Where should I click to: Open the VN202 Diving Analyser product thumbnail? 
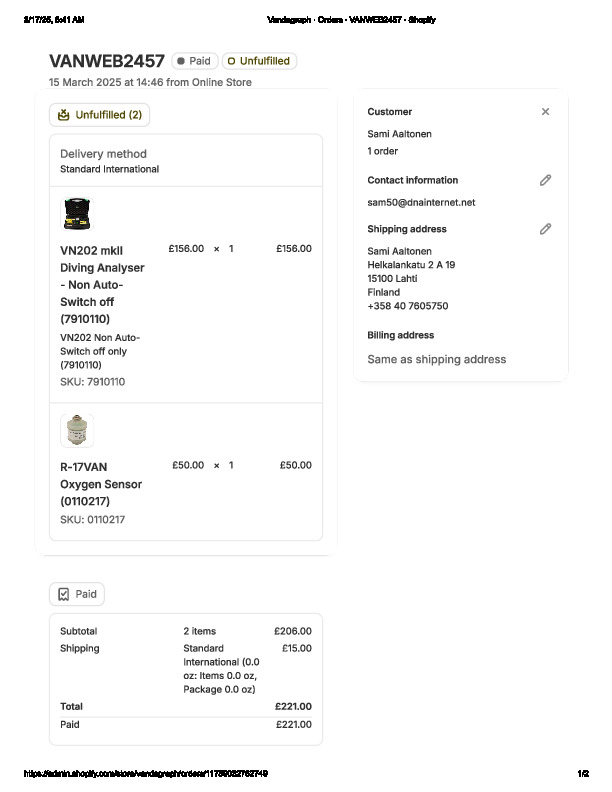77,214
